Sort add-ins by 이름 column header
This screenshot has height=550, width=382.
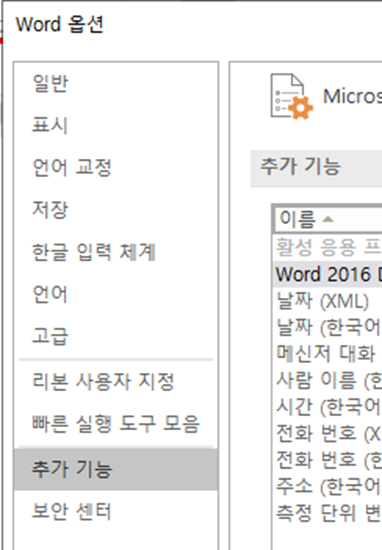pyautogui.click(x=328, y=219)
